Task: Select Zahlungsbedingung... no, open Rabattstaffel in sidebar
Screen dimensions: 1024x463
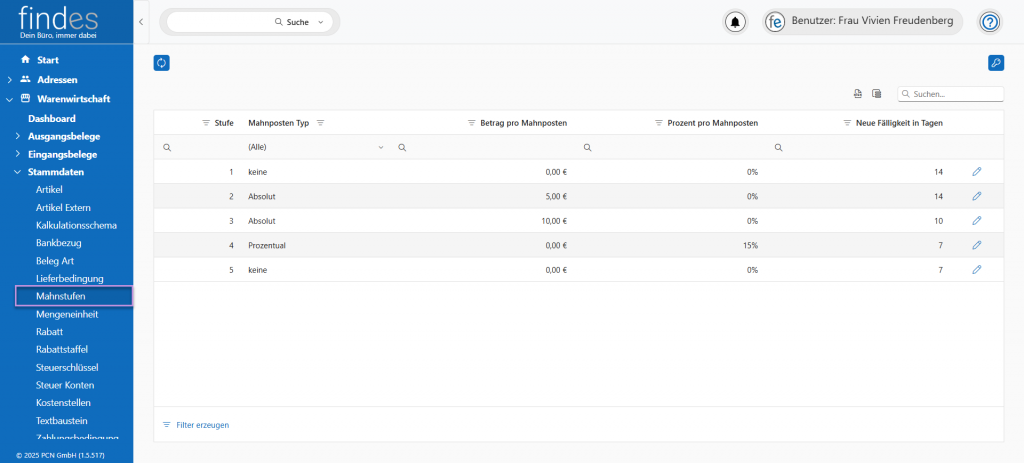Action: (62, 349)
